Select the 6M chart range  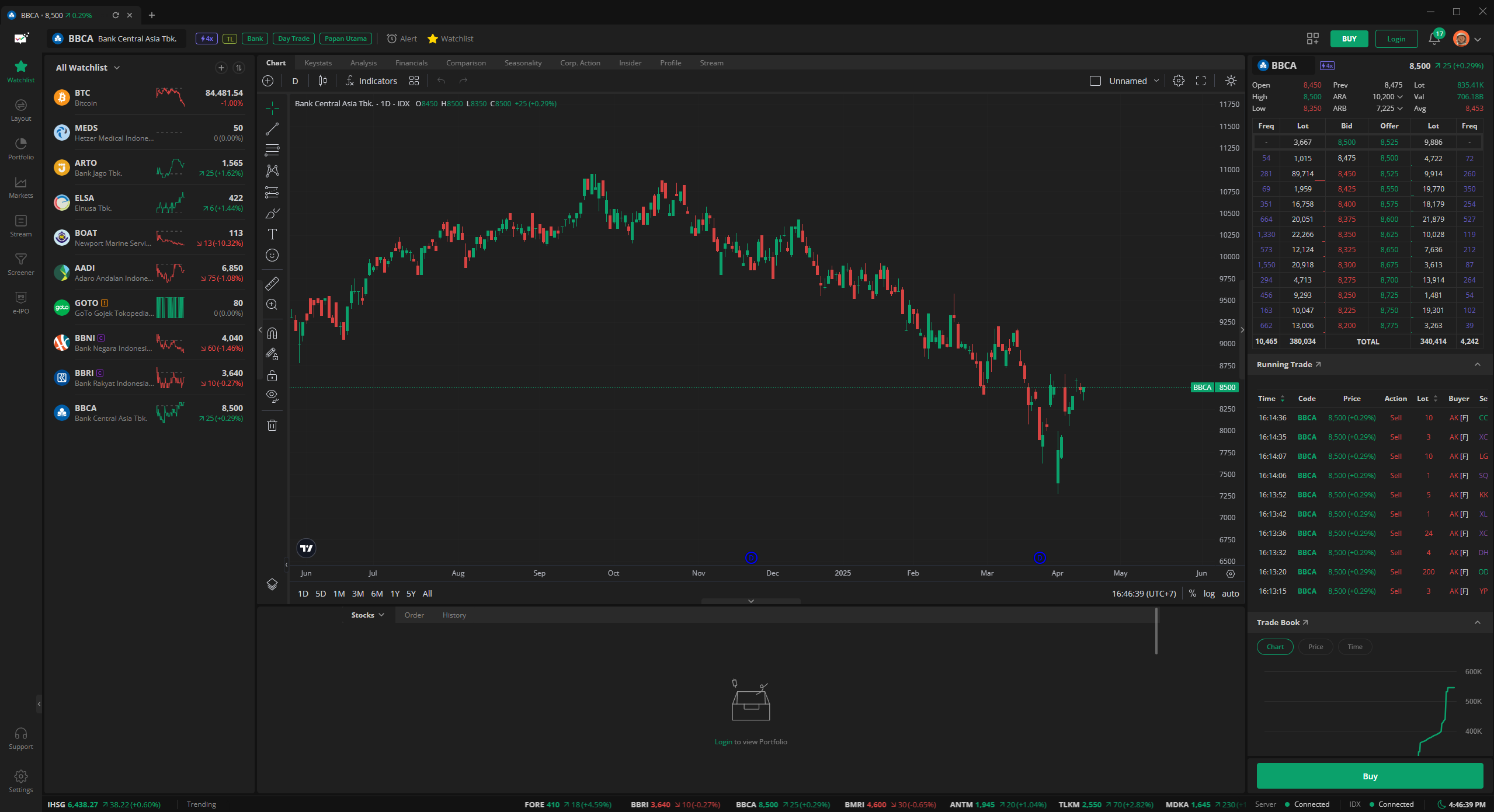coord(377,594)
